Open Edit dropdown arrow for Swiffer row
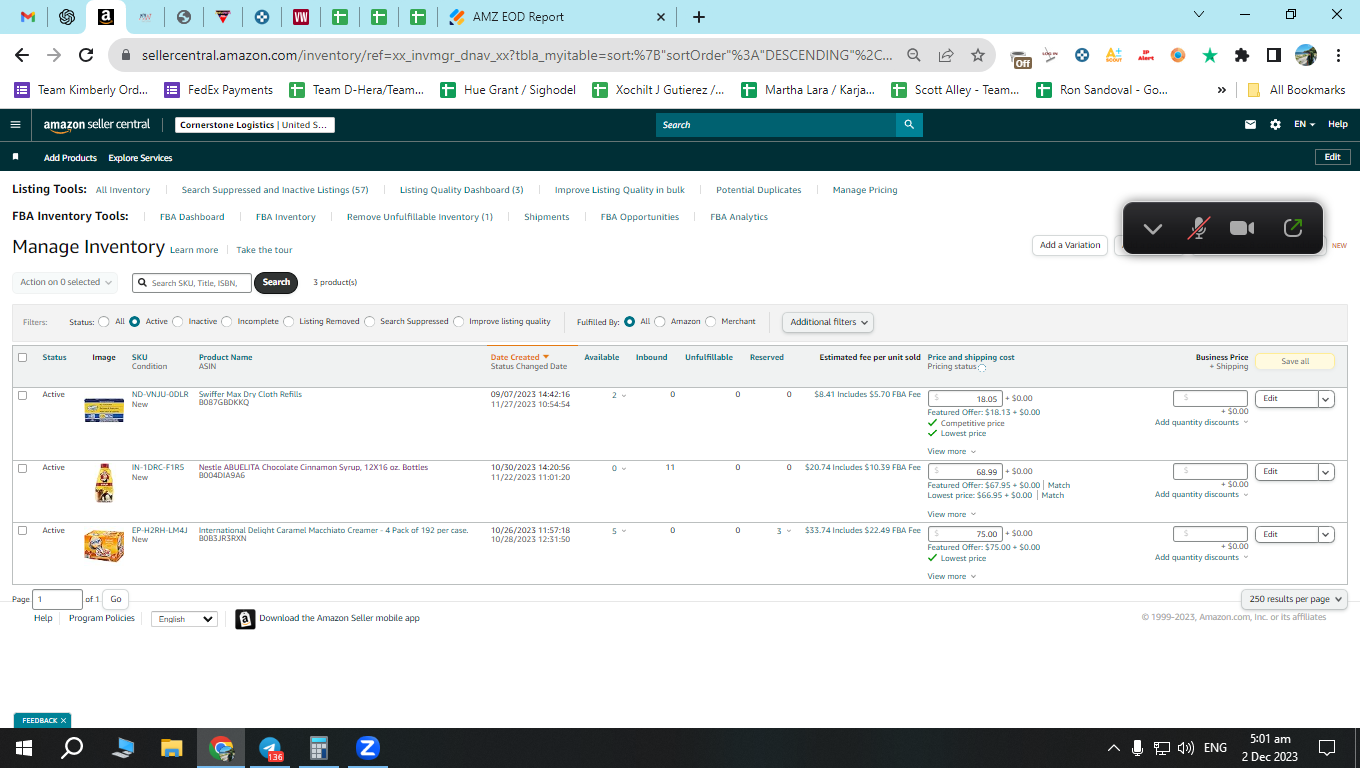The height and width of the screenshot is (768, 1360). coord(1327,399)
